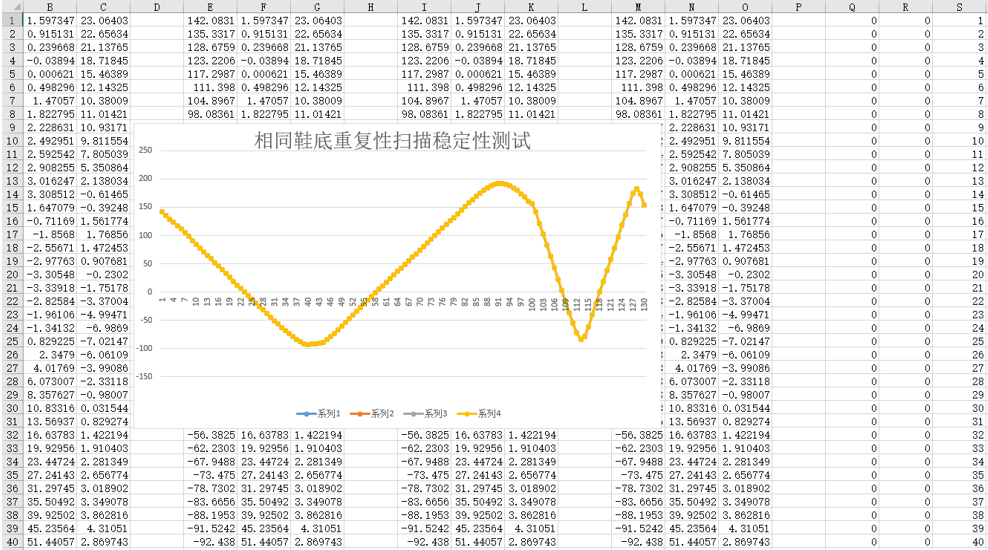
Task: Click cell E1 containing 142.0831
Action: coord(210,20)
